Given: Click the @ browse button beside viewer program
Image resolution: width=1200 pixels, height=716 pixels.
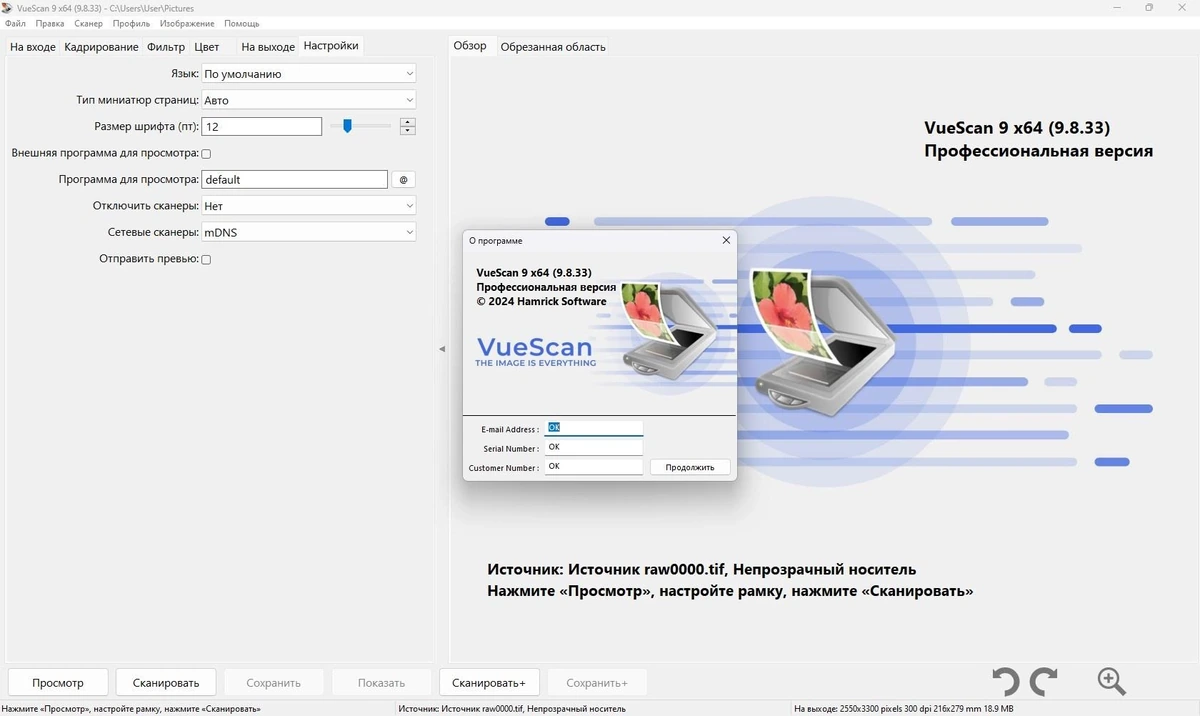Looking at the screenshot, I should tap(403, 180).
